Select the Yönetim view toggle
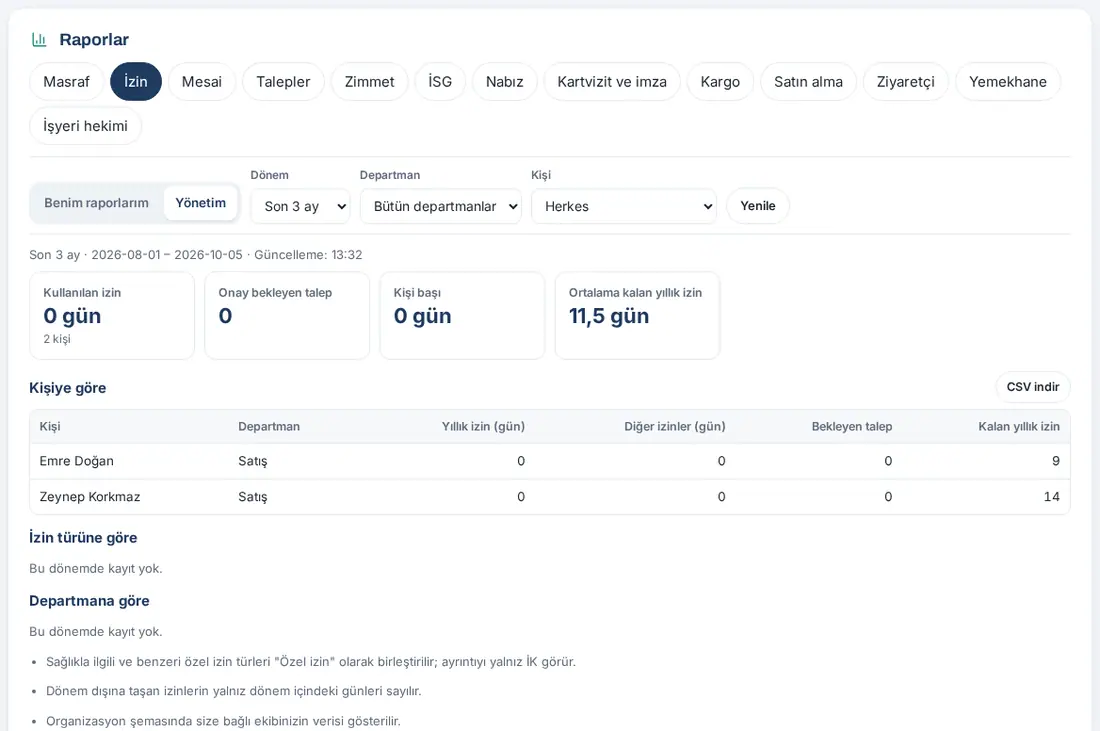 click(201, 203)
